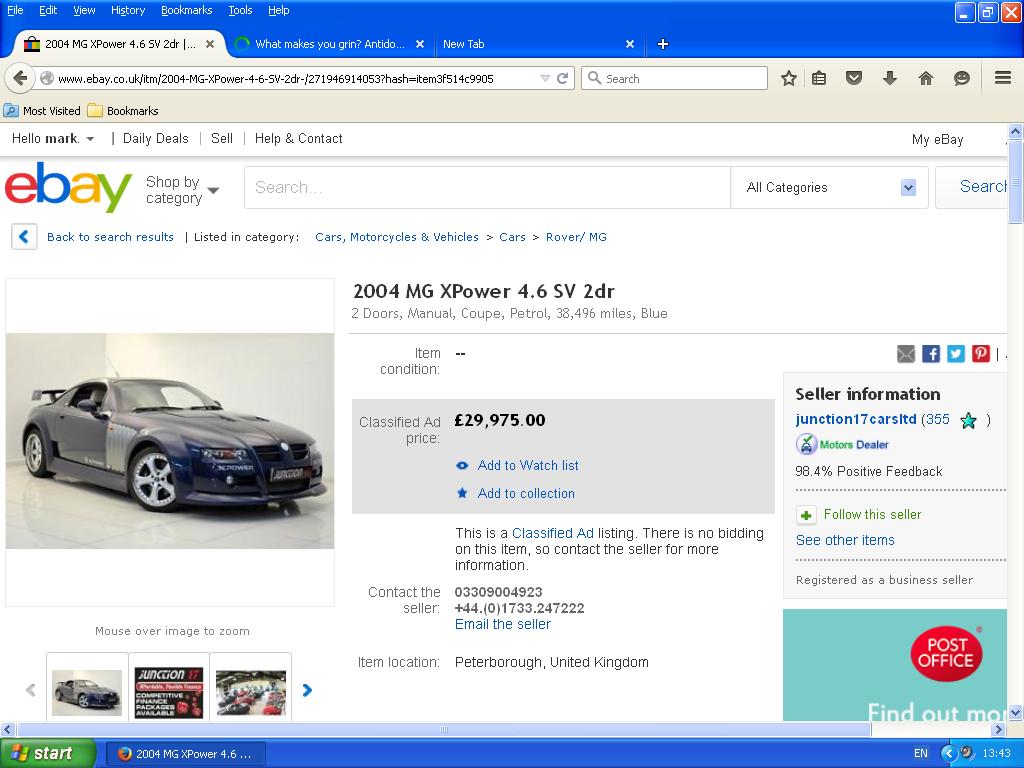Click the Motors Dealer badge icon
This screenshot has height=768, width=1024.
click(807, 444)
